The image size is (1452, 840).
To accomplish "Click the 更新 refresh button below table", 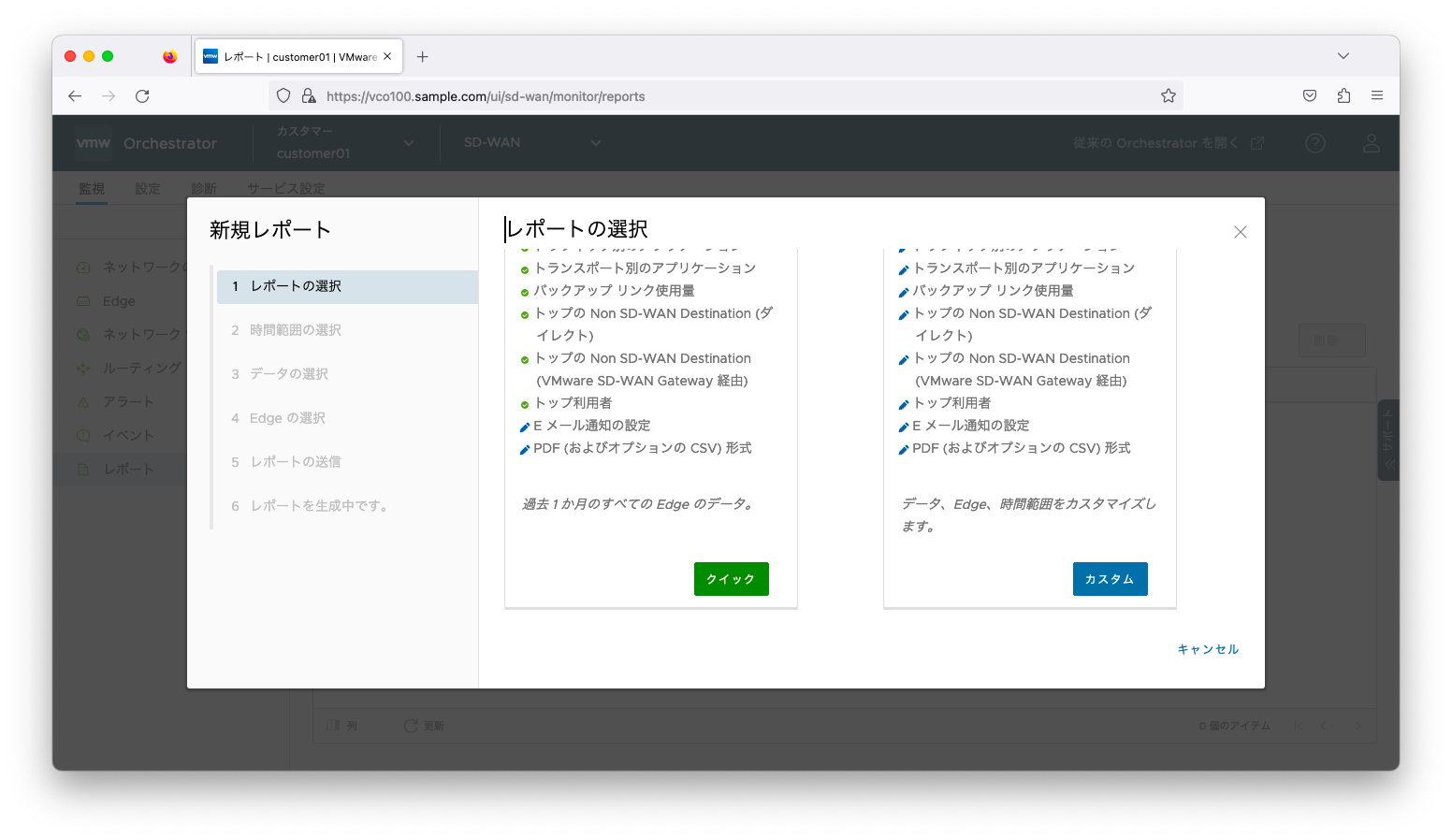I will click(424, 726).
